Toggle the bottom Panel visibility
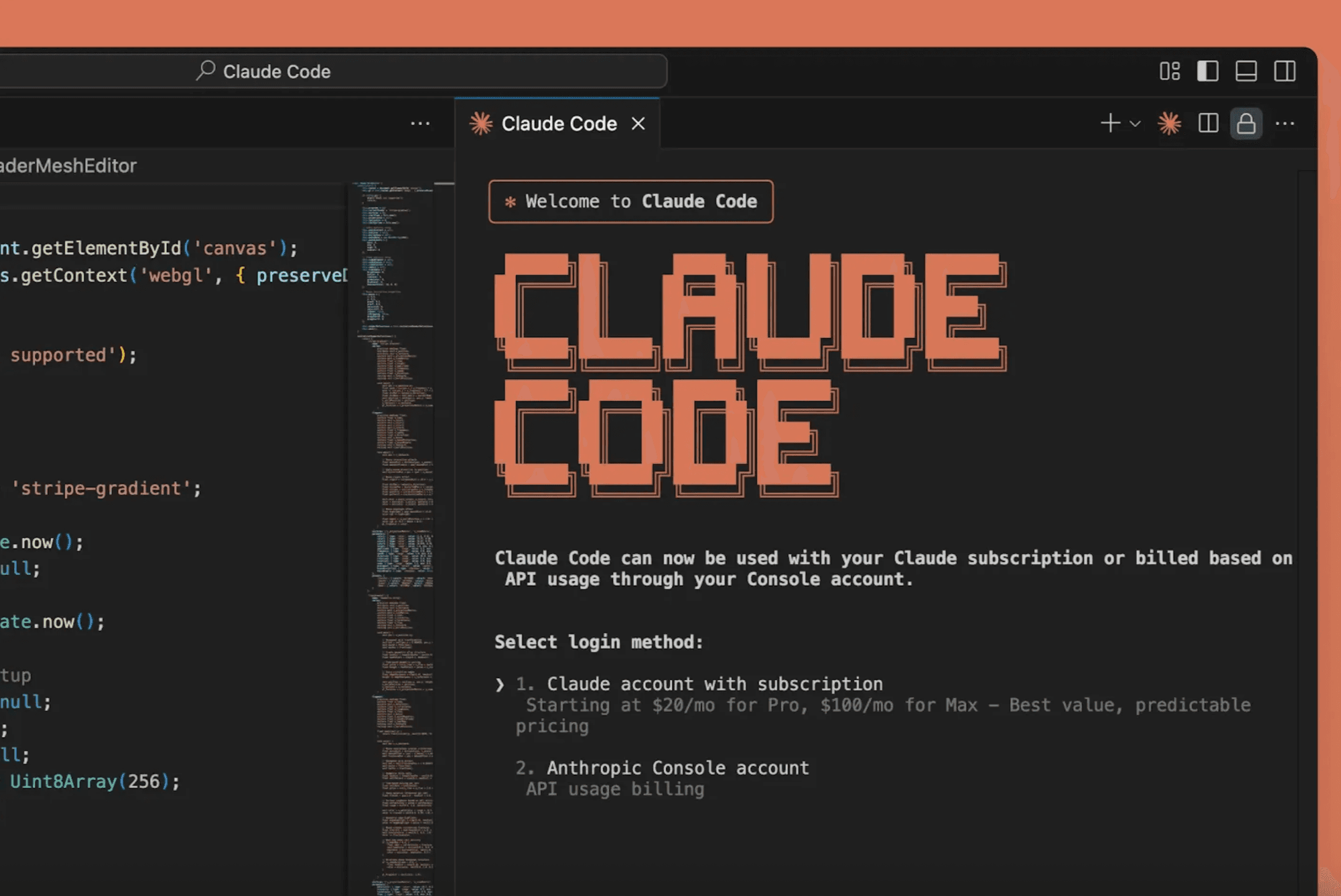1341x896 pixels. (x=1246, y=71)
